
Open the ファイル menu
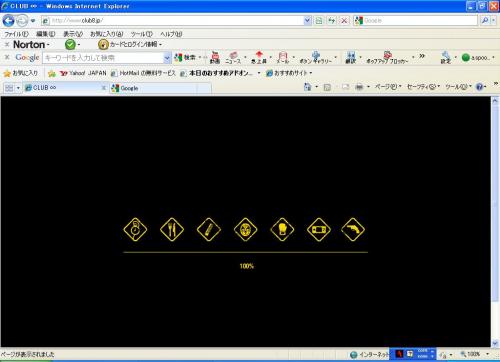[x=16, y=34]
